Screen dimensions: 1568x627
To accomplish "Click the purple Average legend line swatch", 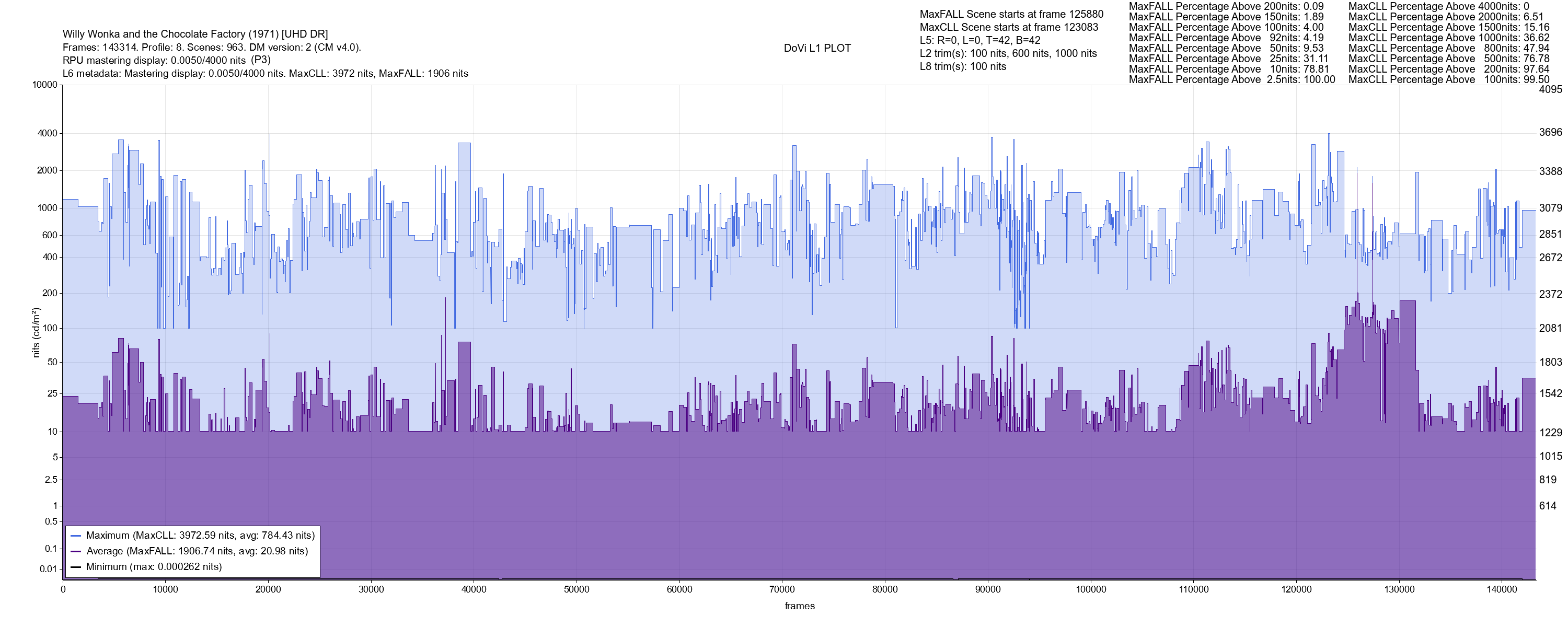I will pos(76,552).
